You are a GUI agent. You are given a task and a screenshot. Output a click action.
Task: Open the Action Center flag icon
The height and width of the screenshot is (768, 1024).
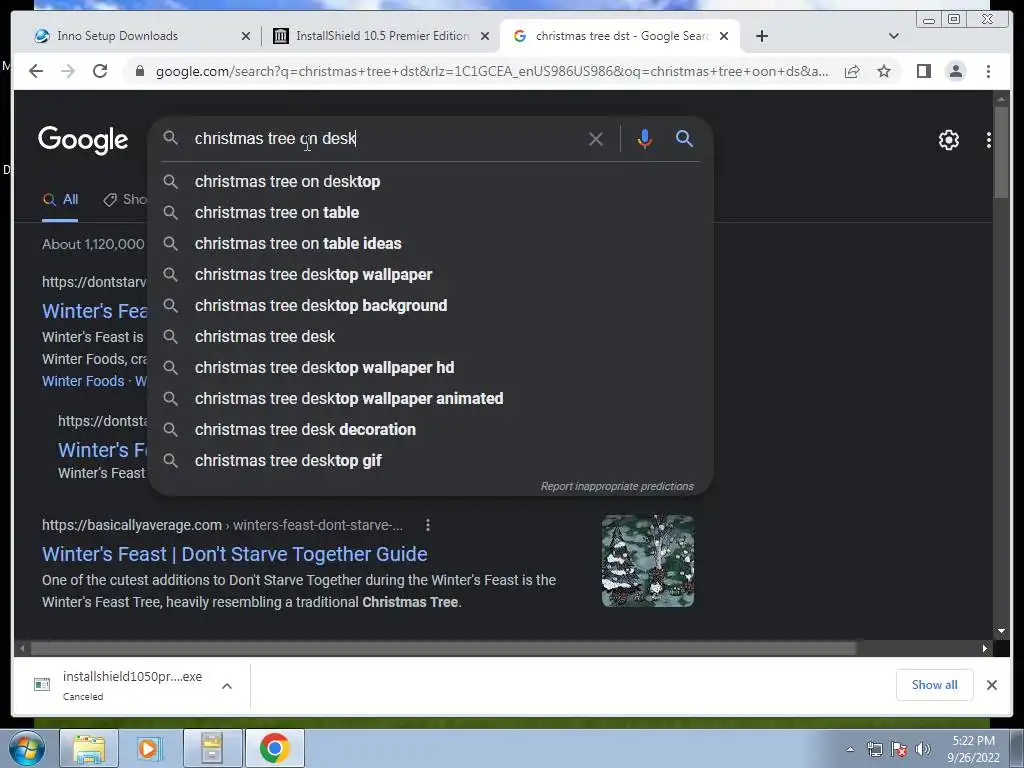click(899, 749)
